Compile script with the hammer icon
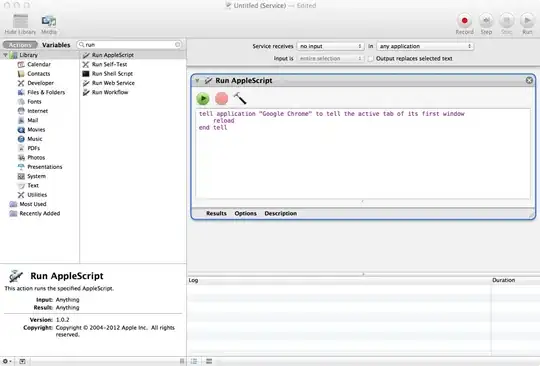Viewport: 540px width, 366px height. tap(240, 98)
